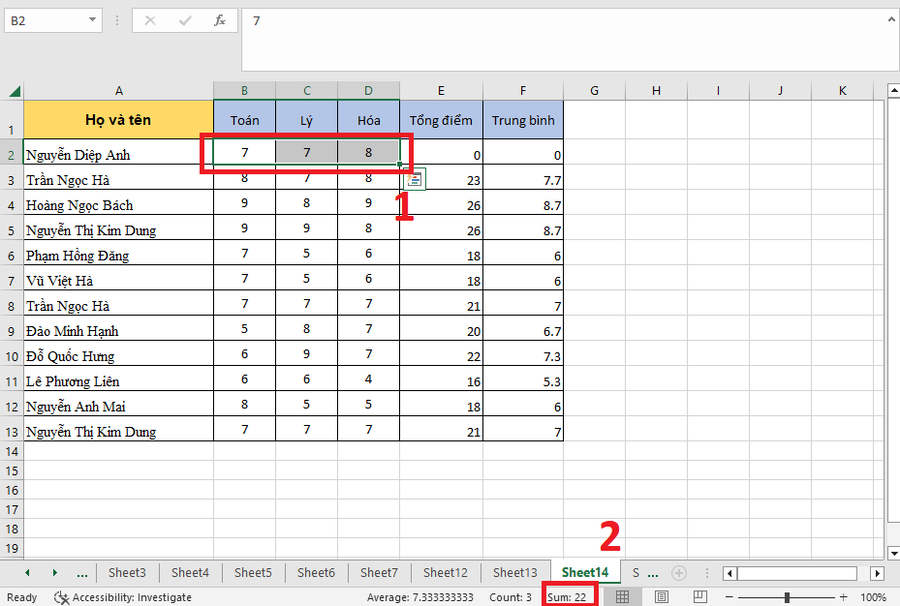Click the zoom in plus button
Screen dimensions: 900x606
[843, 597]
